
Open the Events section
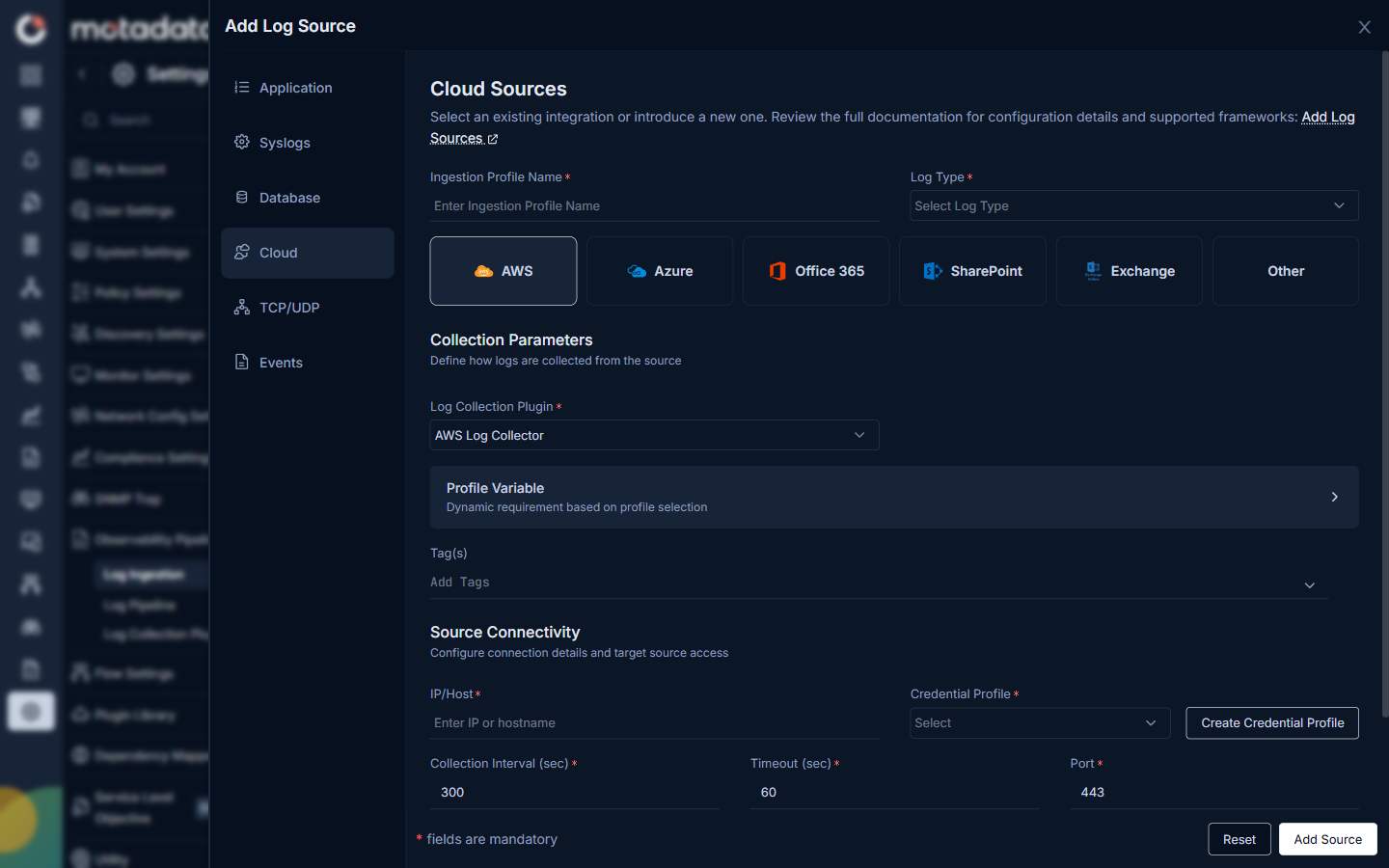307,363
